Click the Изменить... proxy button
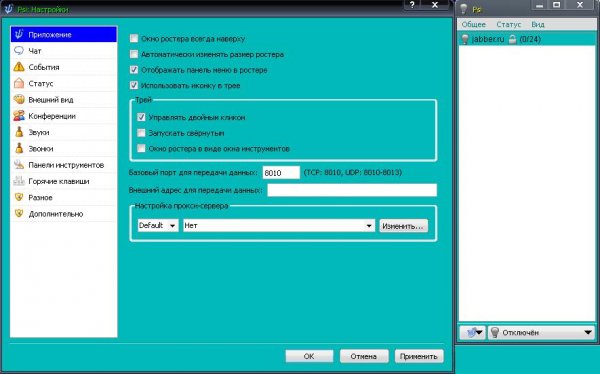600x374 pixels. pyautogui.click(x=403, y=226)
